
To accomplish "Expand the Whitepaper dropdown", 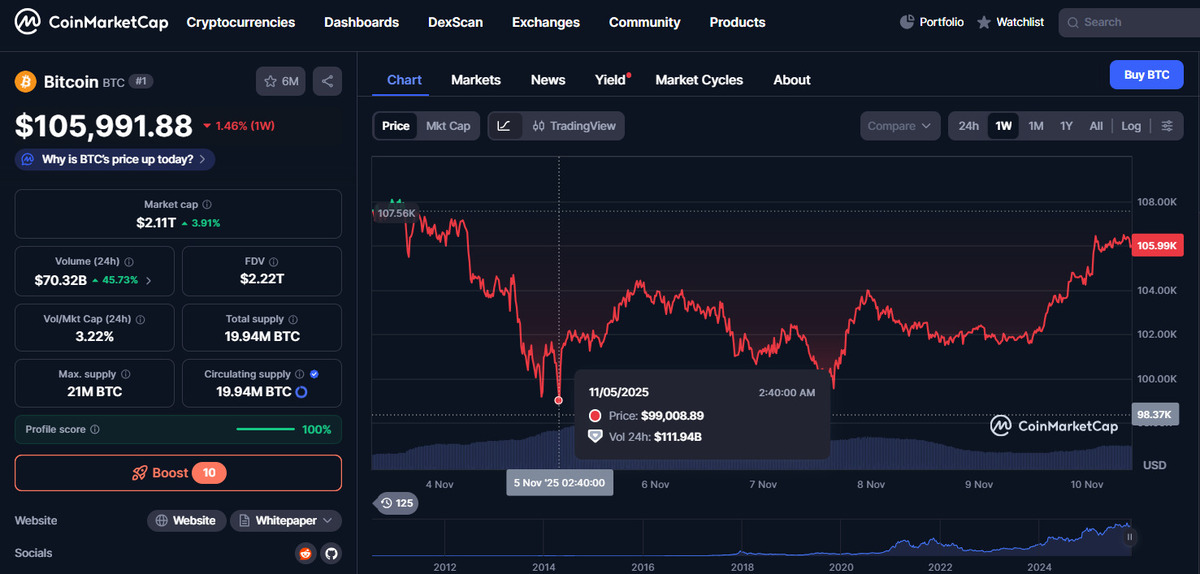I will tap(286, 521).
